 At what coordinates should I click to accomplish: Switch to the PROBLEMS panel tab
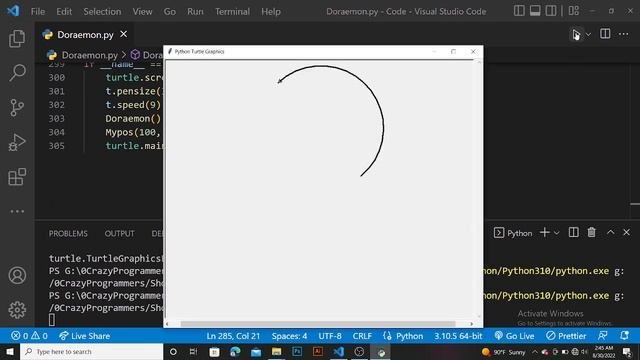click(x=68, y=233)
